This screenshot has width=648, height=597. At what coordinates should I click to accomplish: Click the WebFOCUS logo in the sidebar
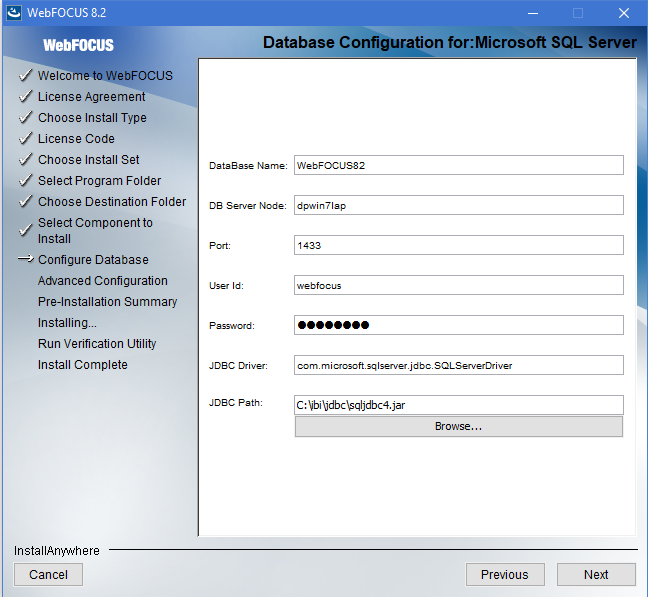pyautogui.click(x=79, y=45)
